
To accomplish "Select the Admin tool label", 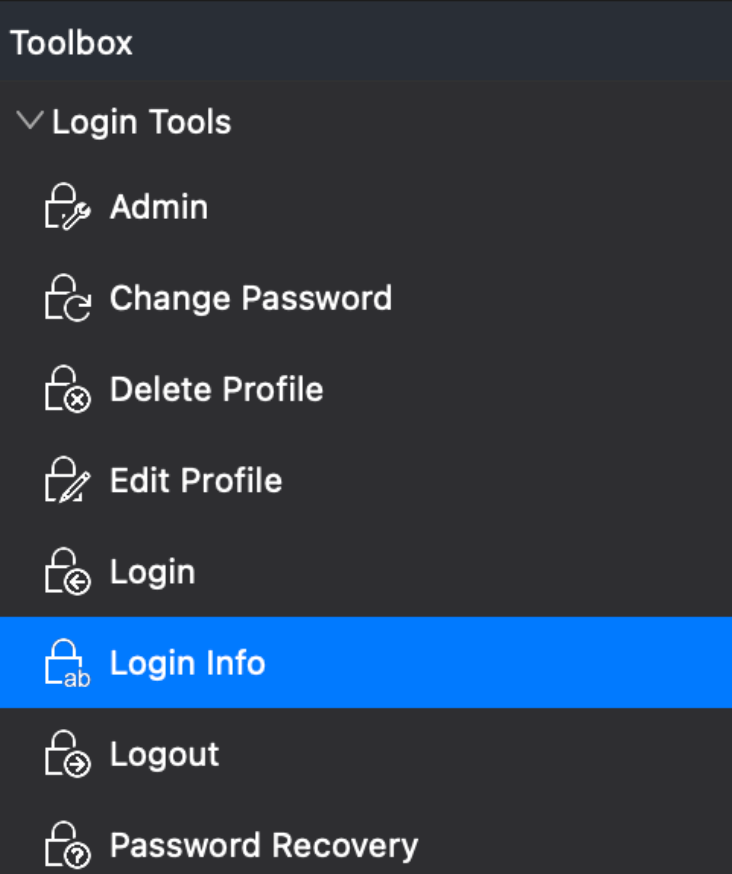I will click(159, 207).
